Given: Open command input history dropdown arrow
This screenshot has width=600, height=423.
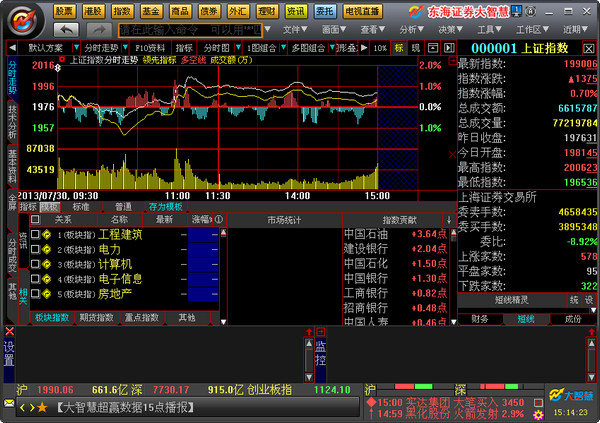Looking at the screenshot, I should tap(267, 29).
